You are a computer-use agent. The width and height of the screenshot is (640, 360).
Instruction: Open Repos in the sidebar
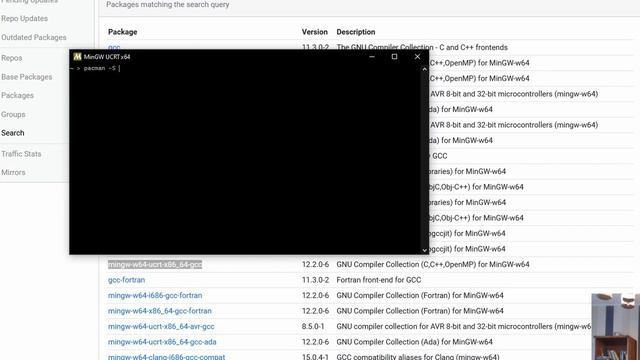pos(11,58)
